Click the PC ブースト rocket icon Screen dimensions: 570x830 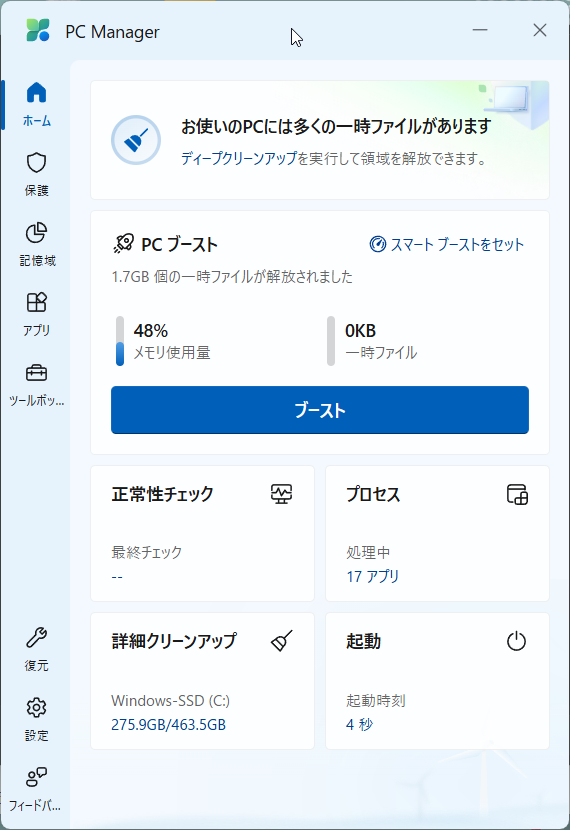coord(124,244)
